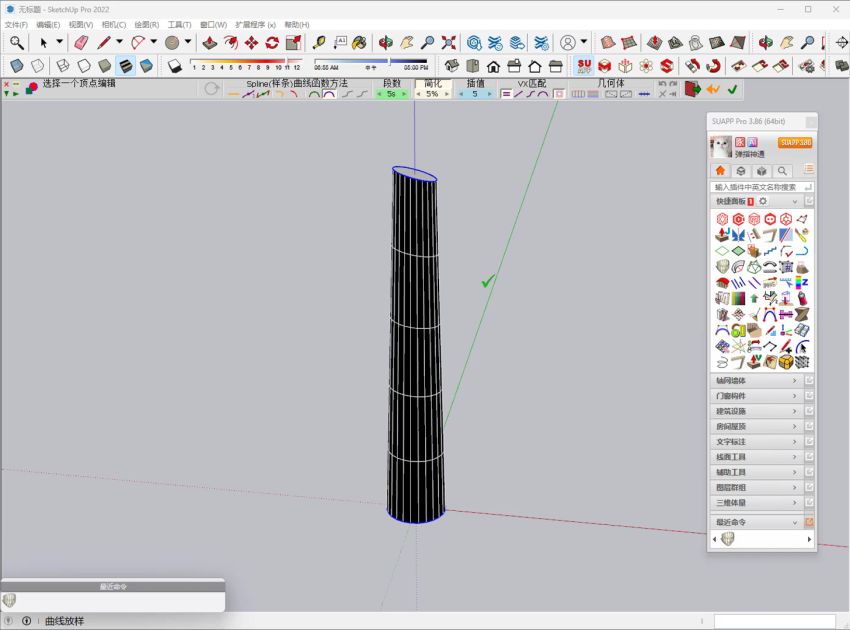Click the orange SUAPP 3.86 button
This screenshot has width=850, height=630.
coord(795,142)
